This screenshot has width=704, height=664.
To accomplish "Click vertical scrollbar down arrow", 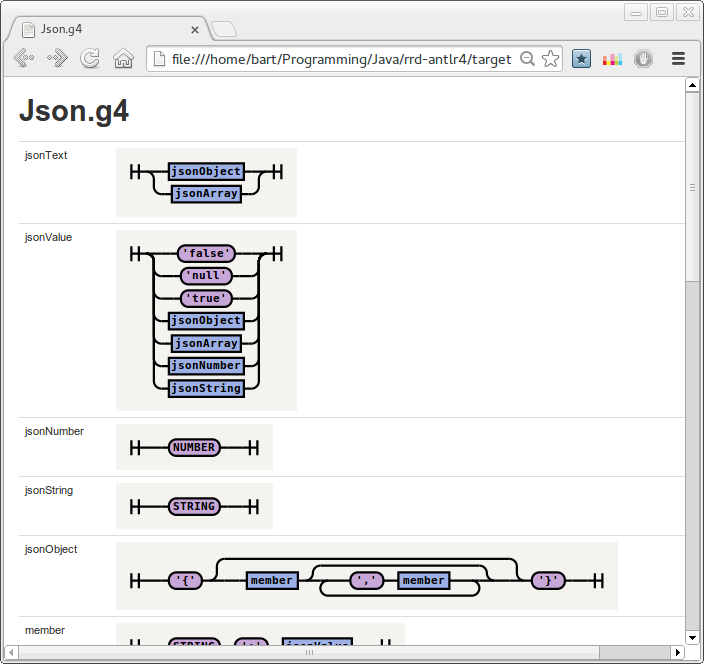I will (x=692, y=638).
